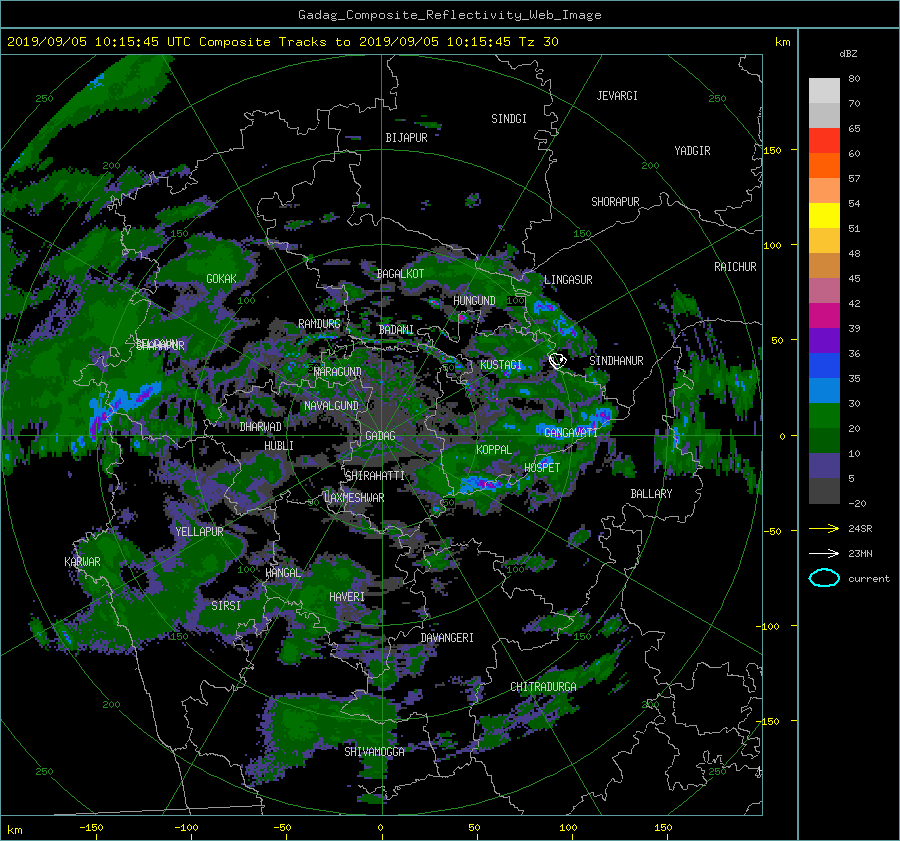Image resolution: width=900 pixels, height=841 pixels.
Task: Click the HUNGUND city label
Action: click(x=474, y=301)
